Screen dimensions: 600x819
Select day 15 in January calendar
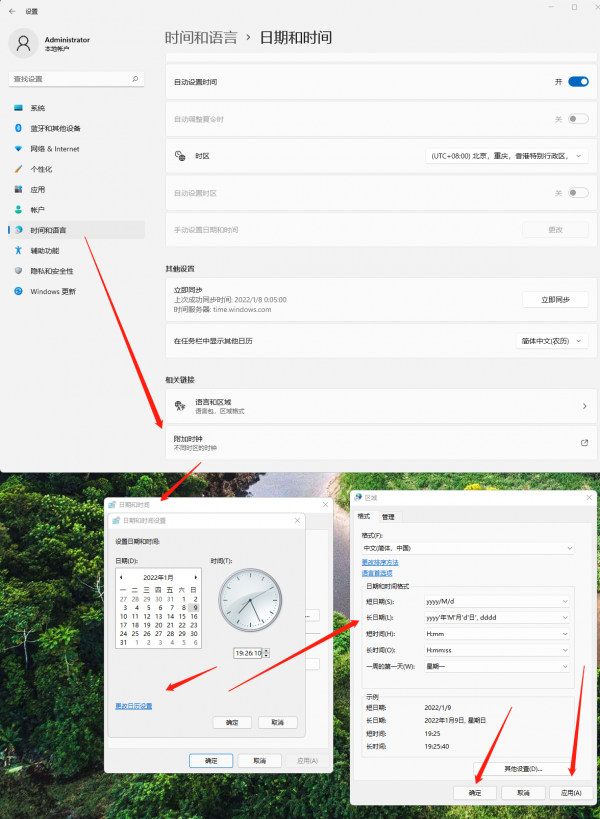click(x=182, y=616)
